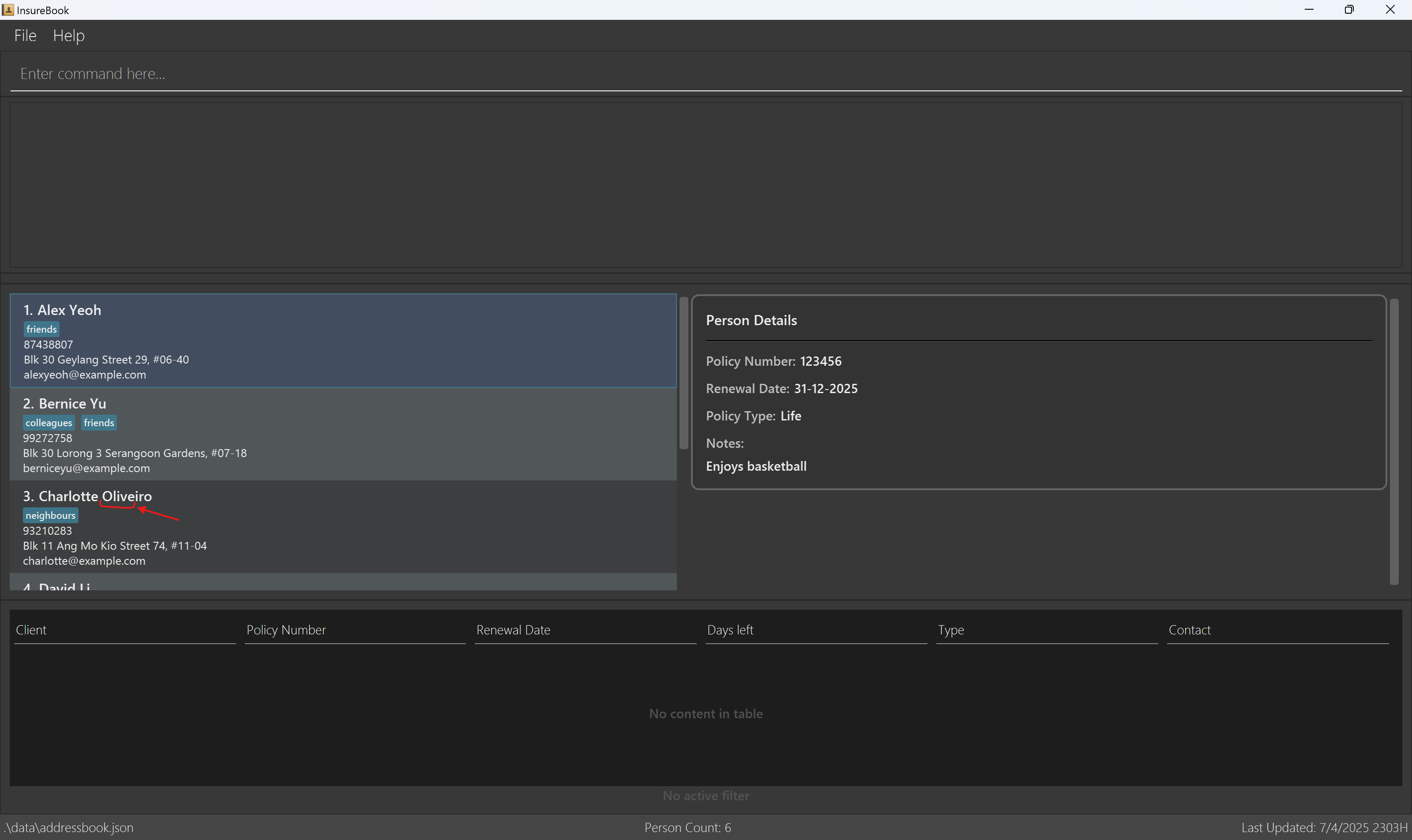Click the note text Enjoys basketball
The height and width of the screenshot is (840, 1412).
point(756,466)
